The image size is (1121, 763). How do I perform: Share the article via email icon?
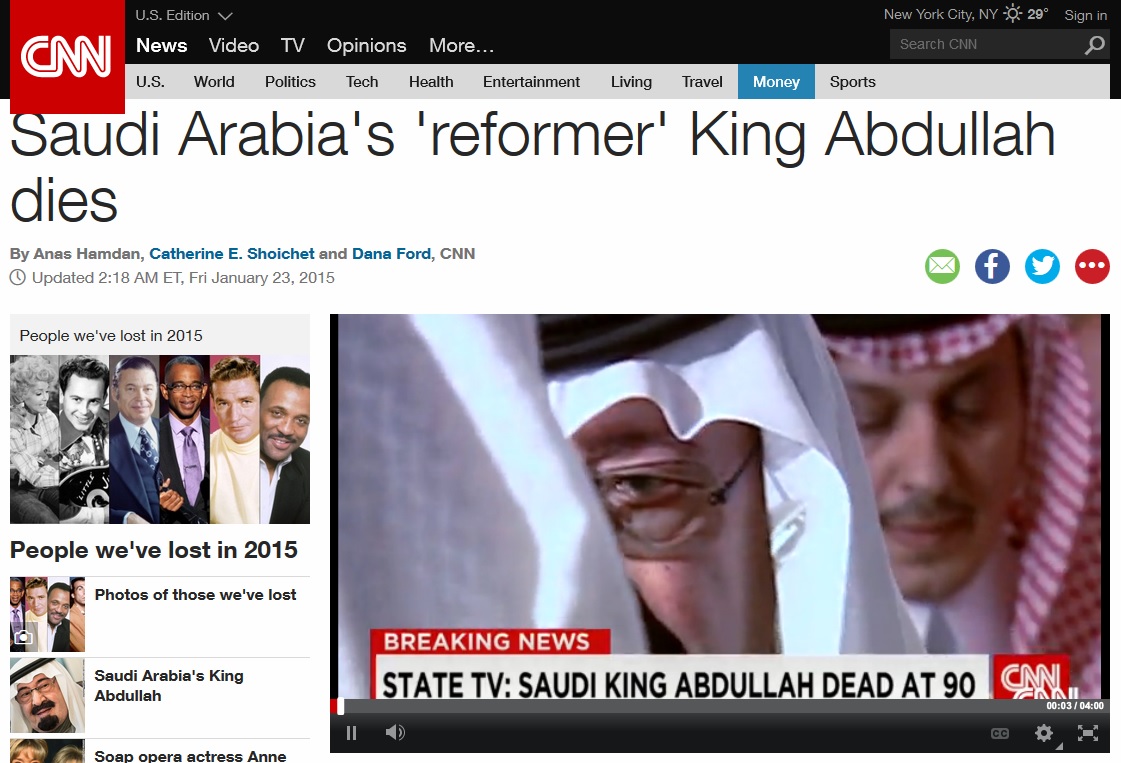942,267
